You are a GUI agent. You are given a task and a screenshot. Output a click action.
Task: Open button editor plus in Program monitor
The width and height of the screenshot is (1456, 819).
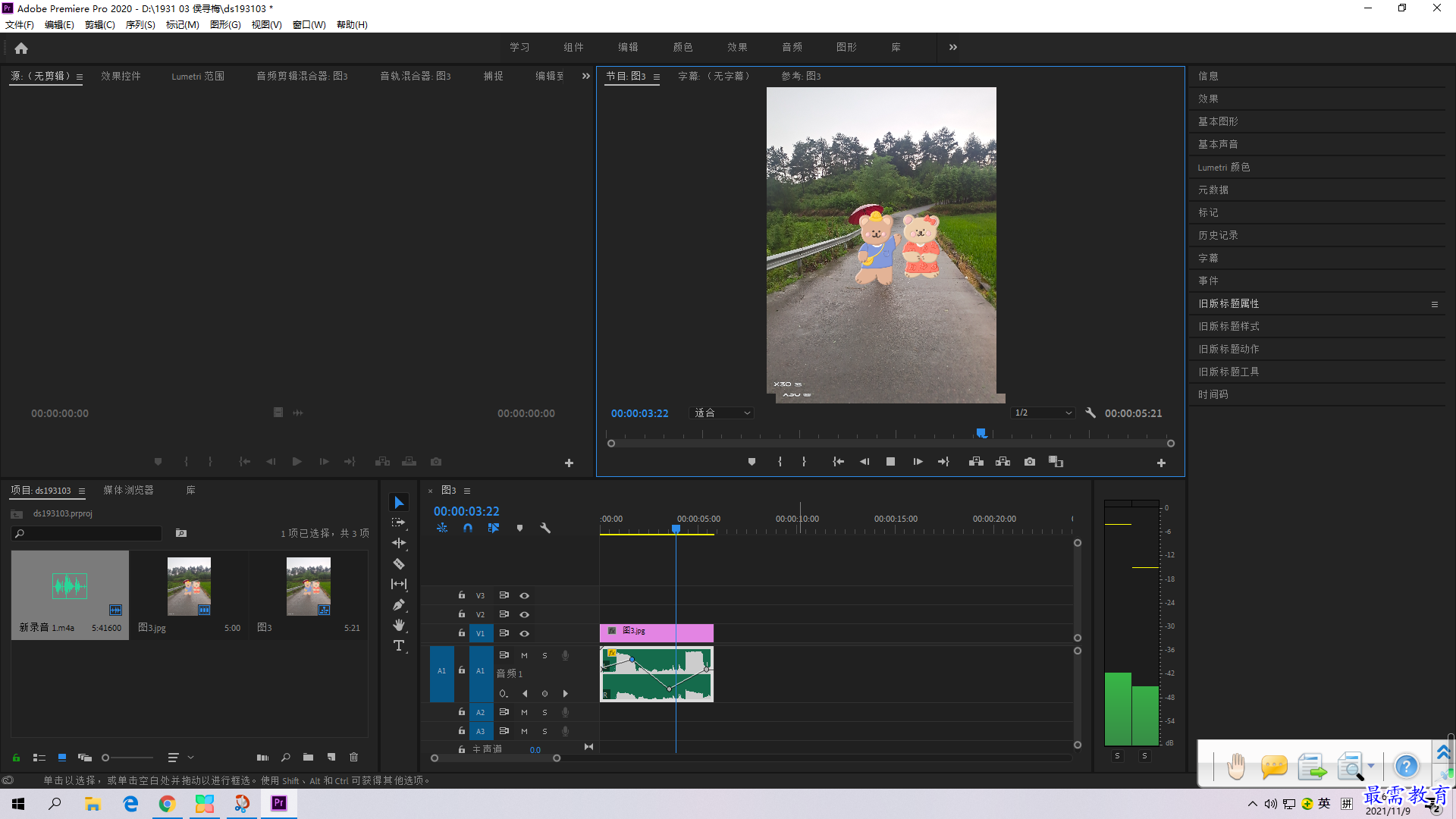pyautogui.click(x=1161, y=463)
